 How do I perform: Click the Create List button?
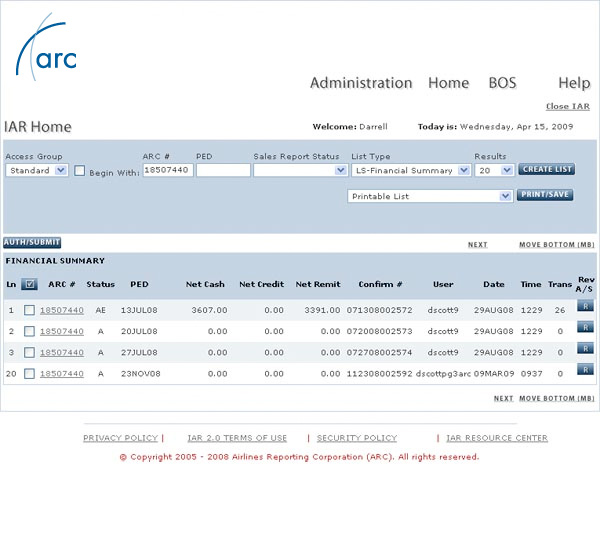tap(546, 169)
